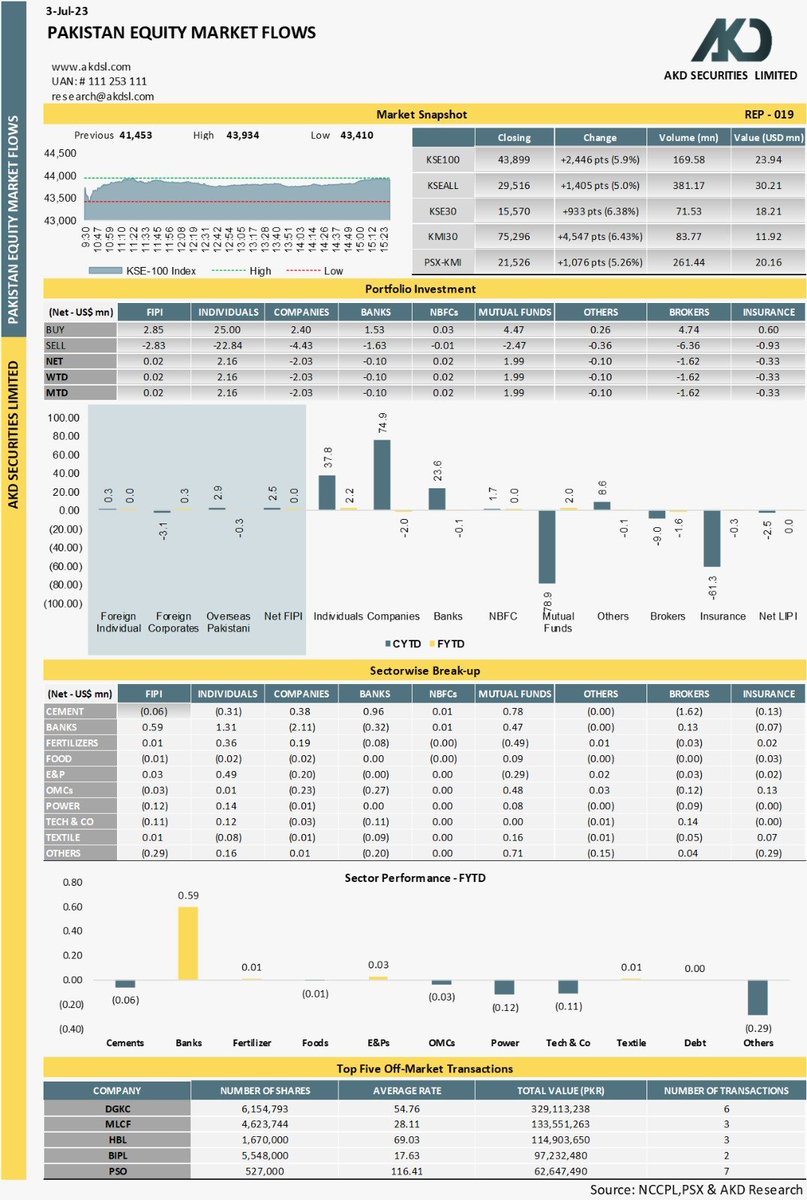The height and width of the screenshot is (1200, 807).
Task: Select the DGKC company row
Action: coord(423,1109)
